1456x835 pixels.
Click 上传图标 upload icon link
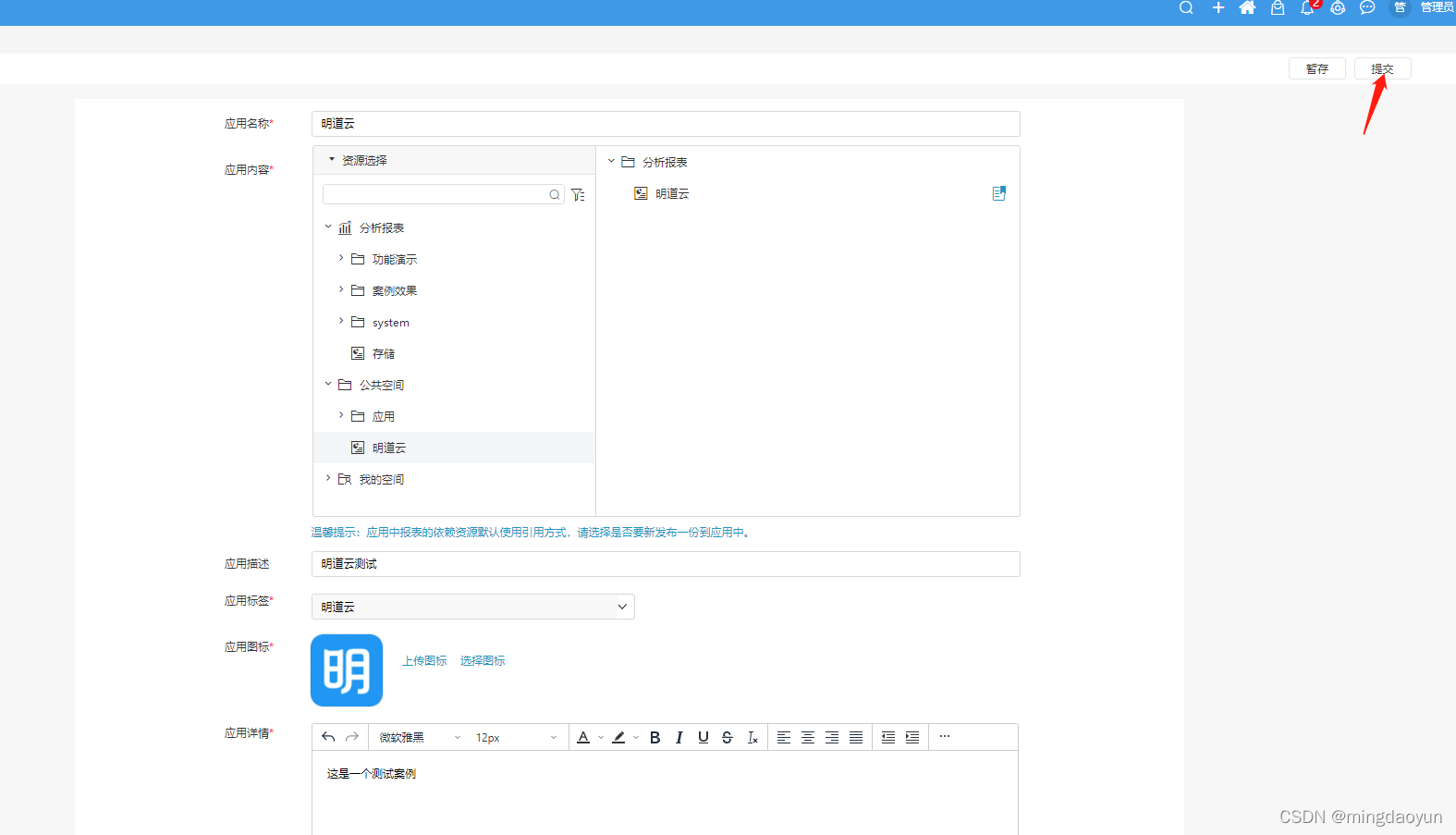424,660
